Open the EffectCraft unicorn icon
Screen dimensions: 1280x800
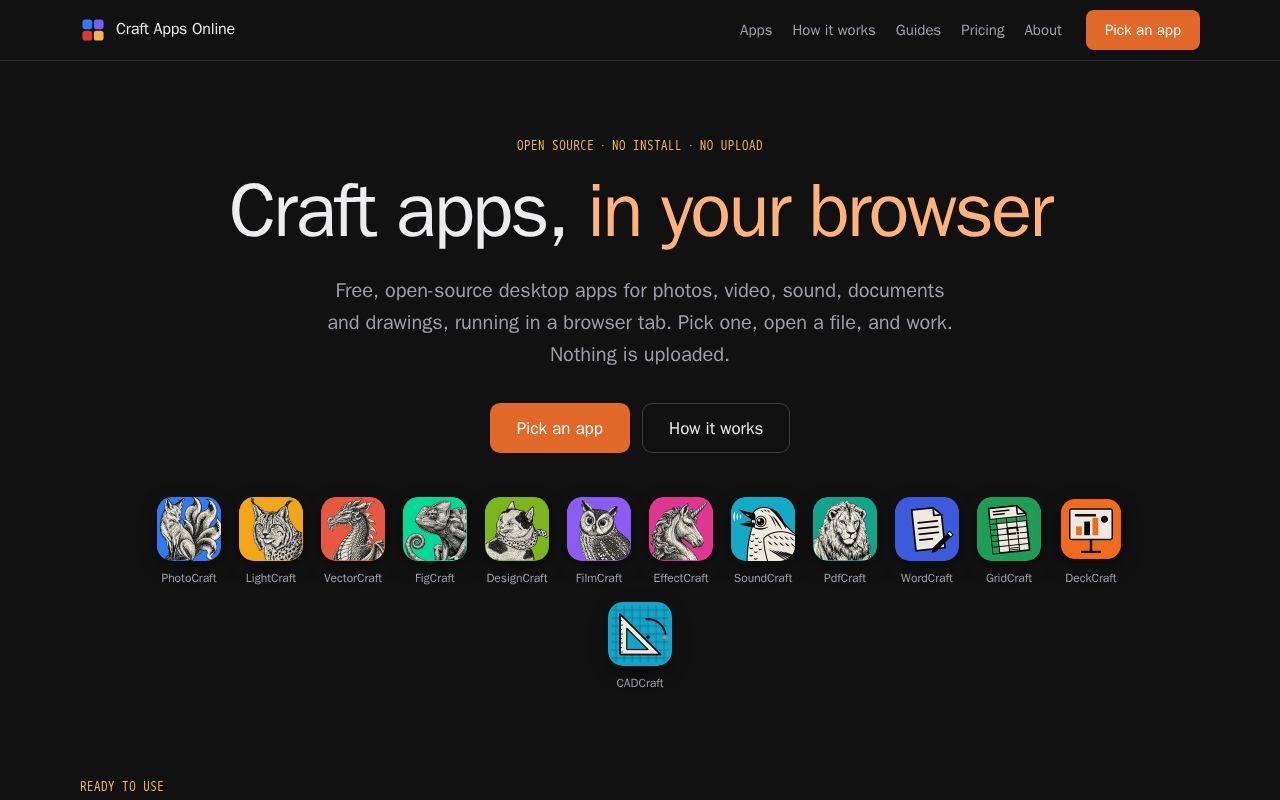[681, 529]
